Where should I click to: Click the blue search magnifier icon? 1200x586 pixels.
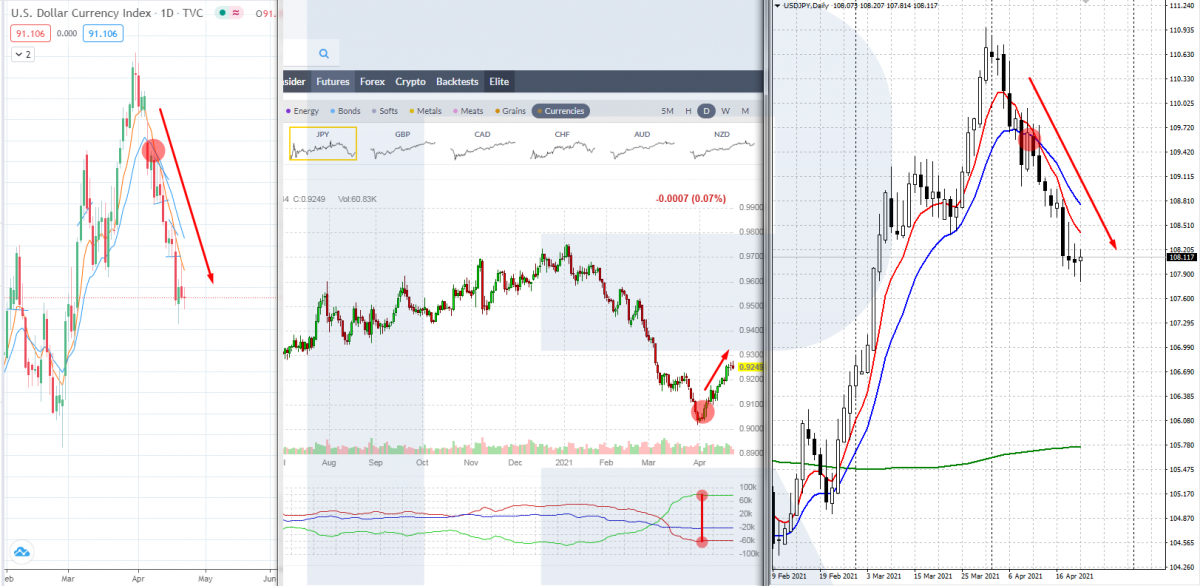click(324, 54)
